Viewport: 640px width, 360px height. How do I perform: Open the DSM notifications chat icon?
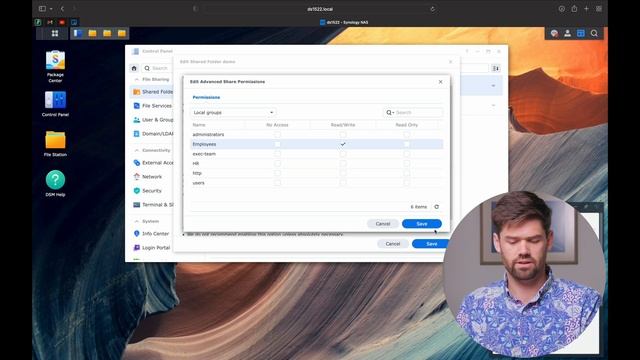click(x=554, y=33)
